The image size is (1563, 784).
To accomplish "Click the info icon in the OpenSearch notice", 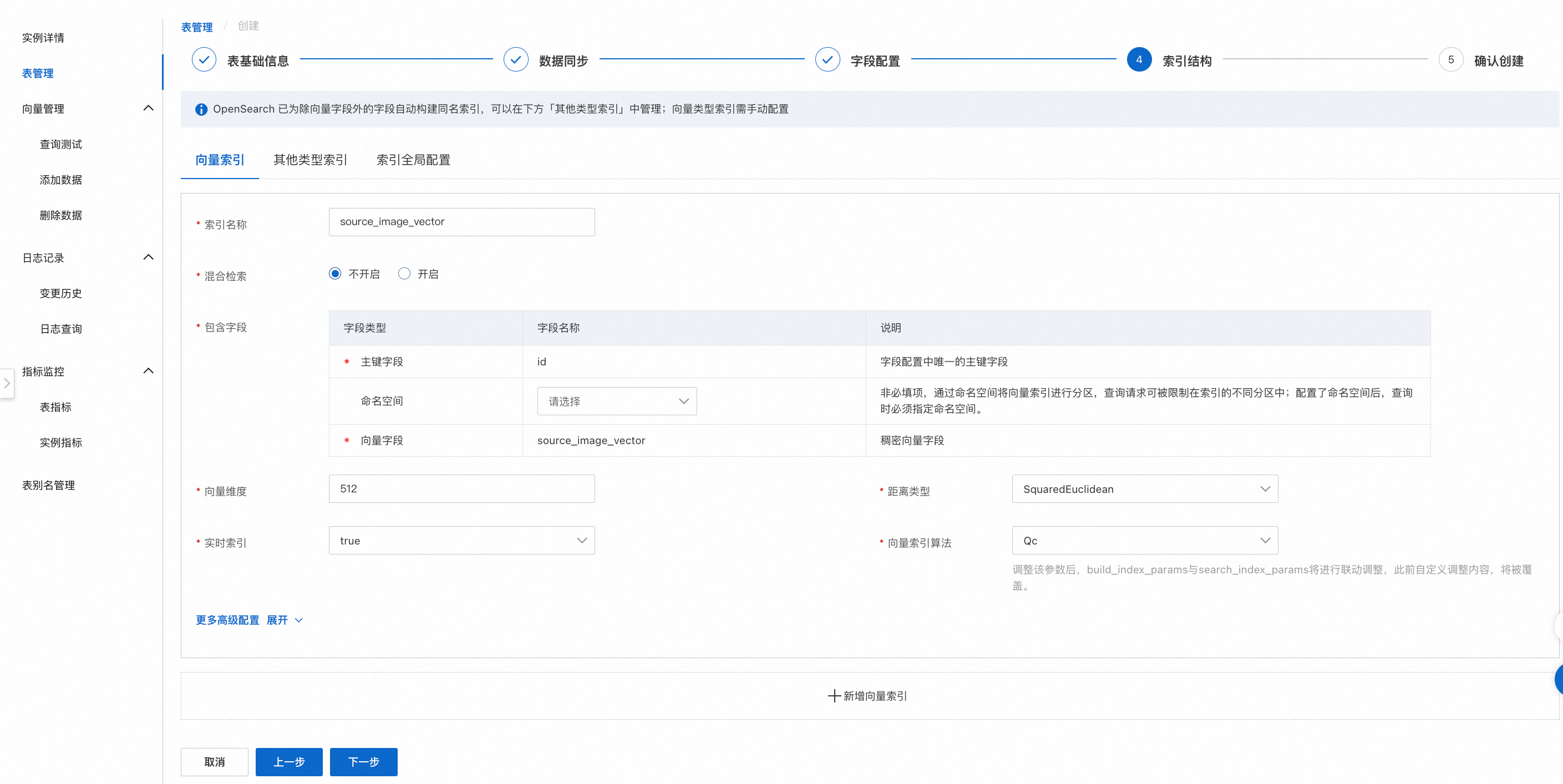I will click(x=201, y=109).
